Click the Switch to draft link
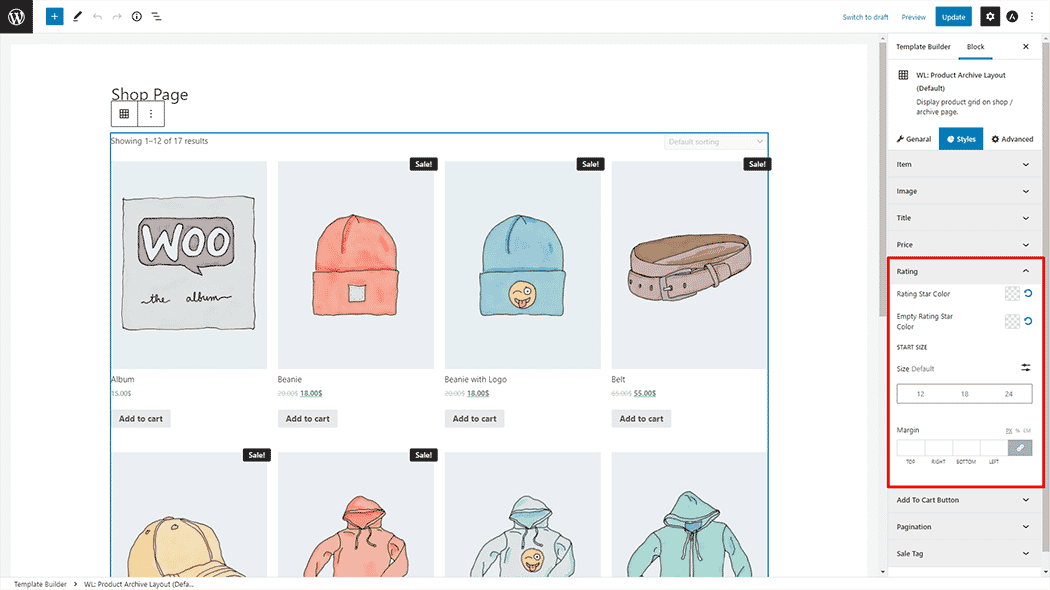 coord(865,17)
